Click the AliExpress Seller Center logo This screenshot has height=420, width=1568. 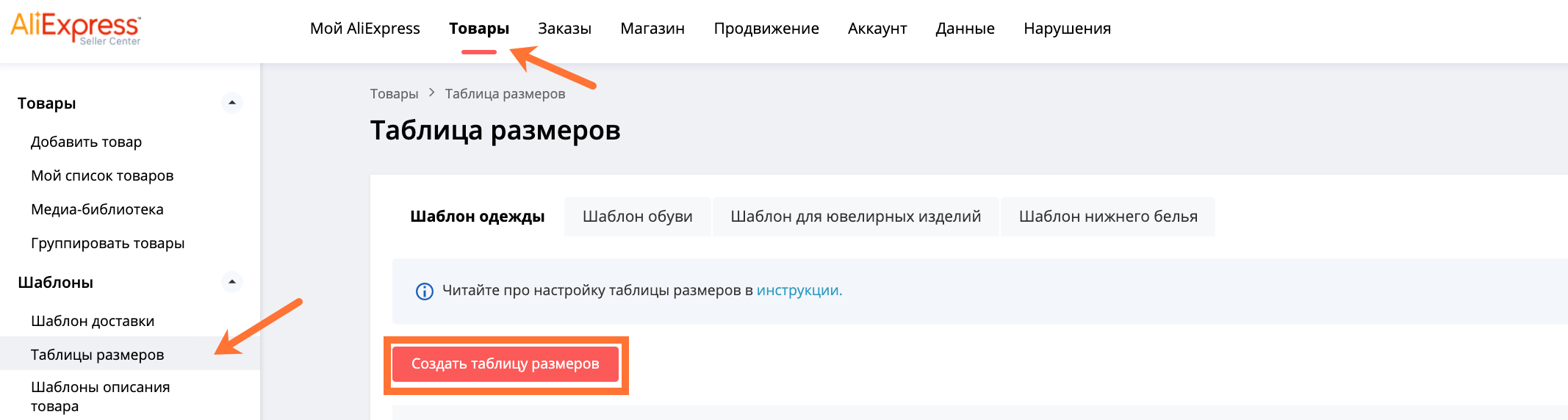(76, 29)
